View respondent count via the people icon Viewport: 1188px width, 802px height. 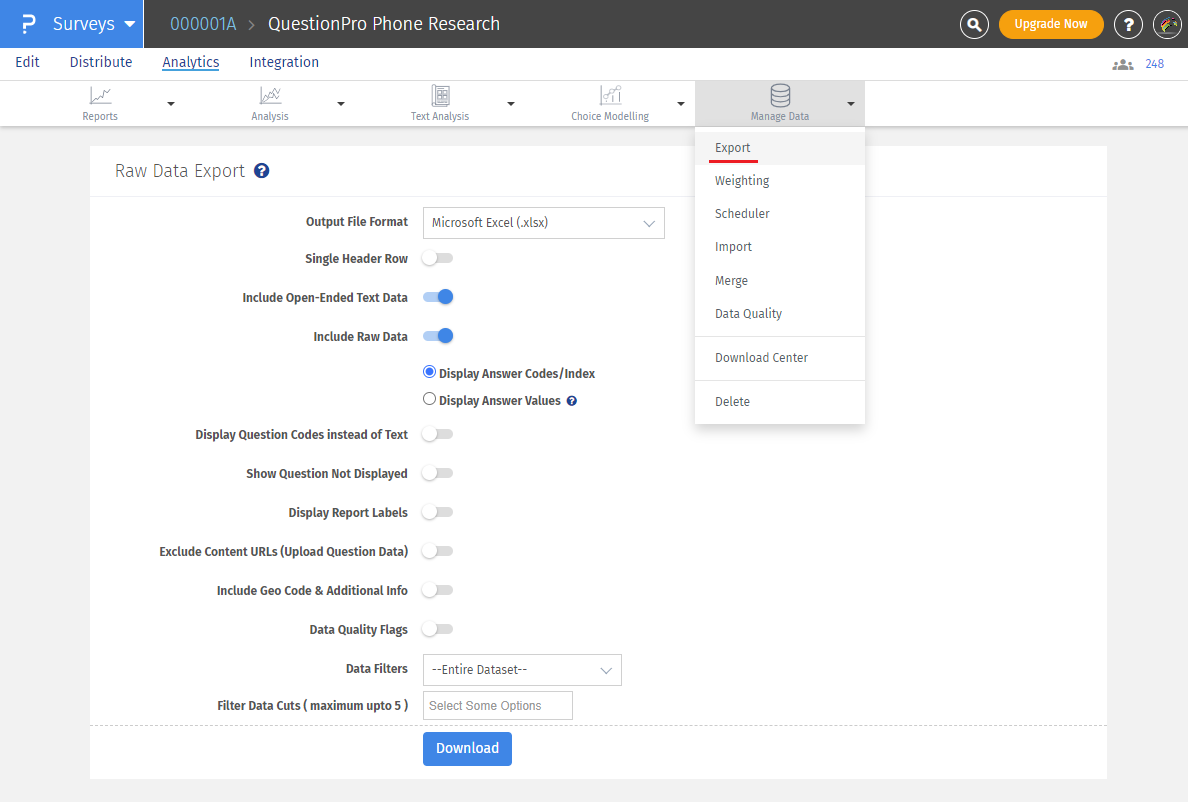pos(1122,63)
